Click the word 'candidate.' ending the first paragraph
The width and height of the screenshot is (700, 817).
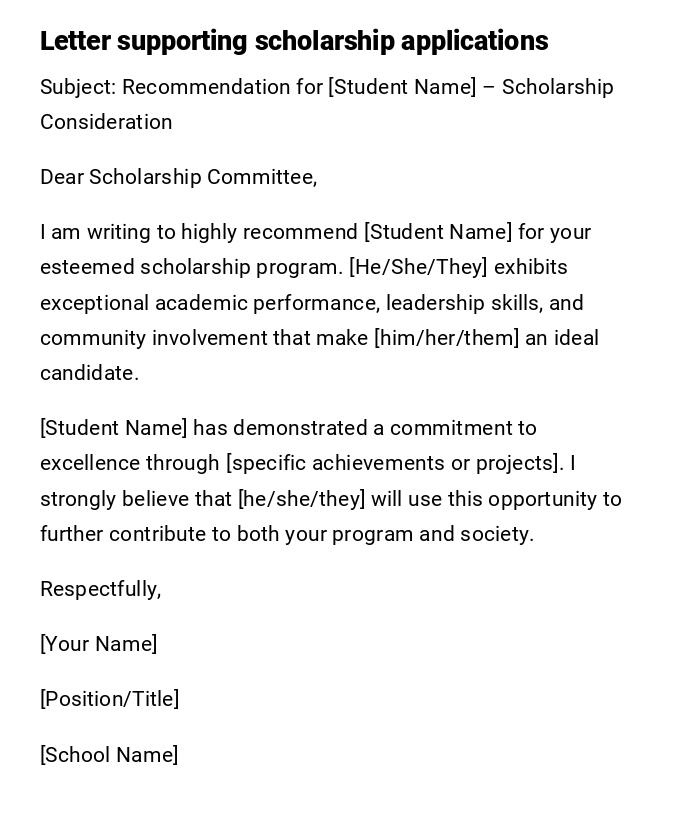[89, 374]
